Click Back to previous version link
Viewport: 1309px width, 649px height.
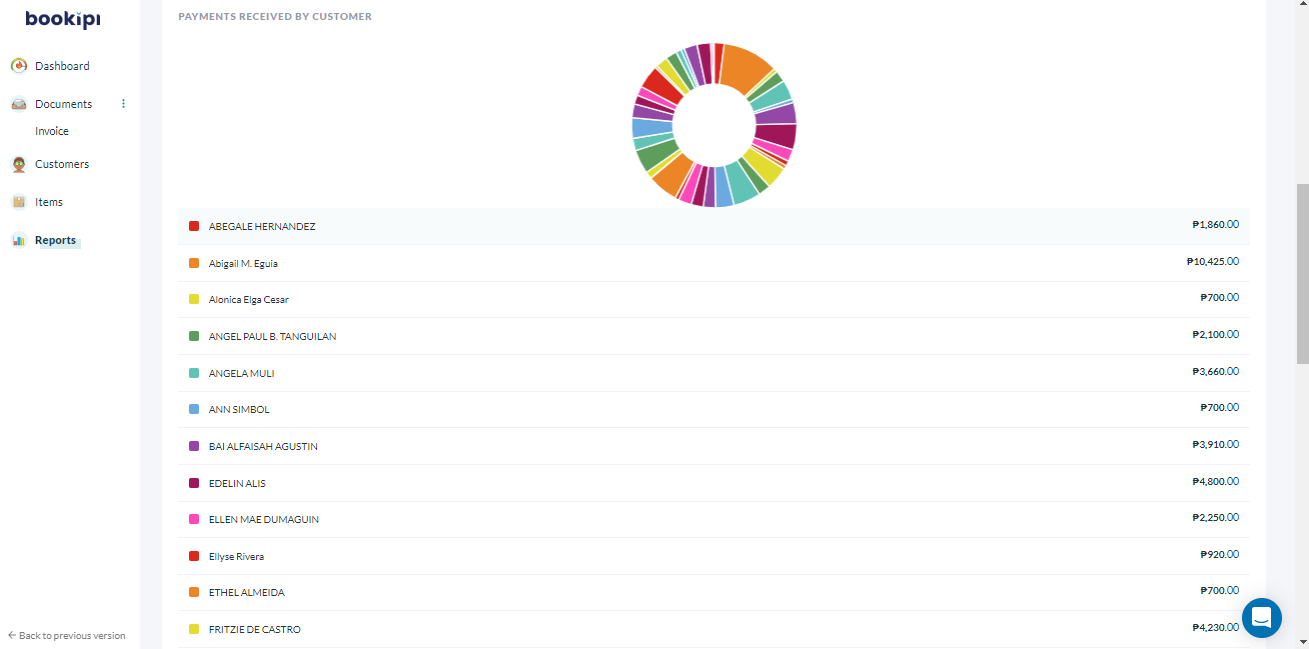click(67, 635)
